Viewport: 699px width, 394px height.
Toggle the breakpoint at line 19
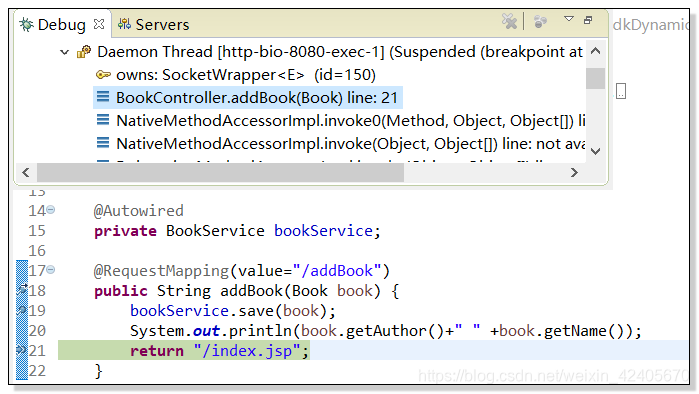(x=21, y=310)
